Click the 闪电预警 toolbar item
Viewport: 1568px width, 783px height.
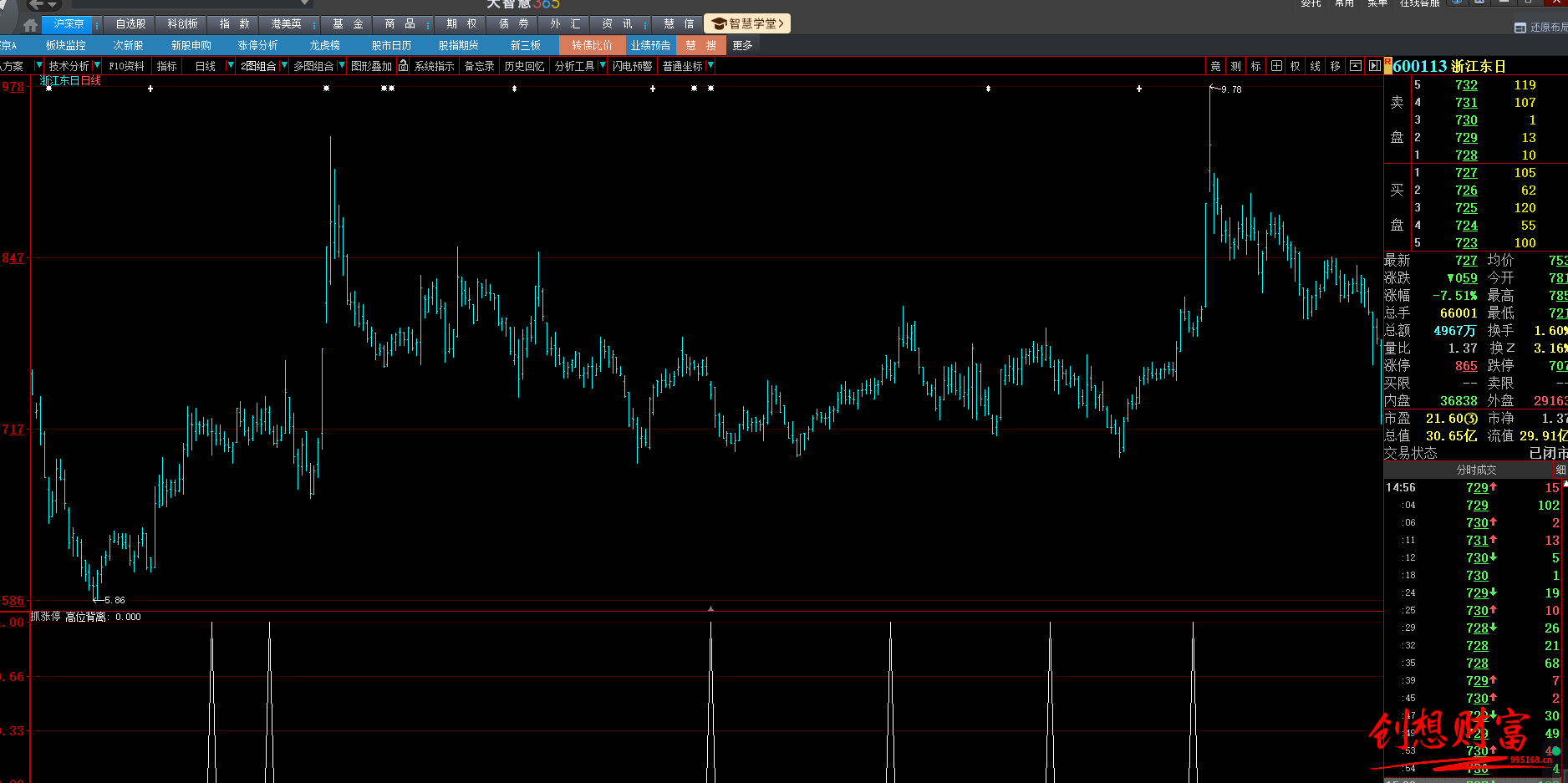tap(633, 66)
